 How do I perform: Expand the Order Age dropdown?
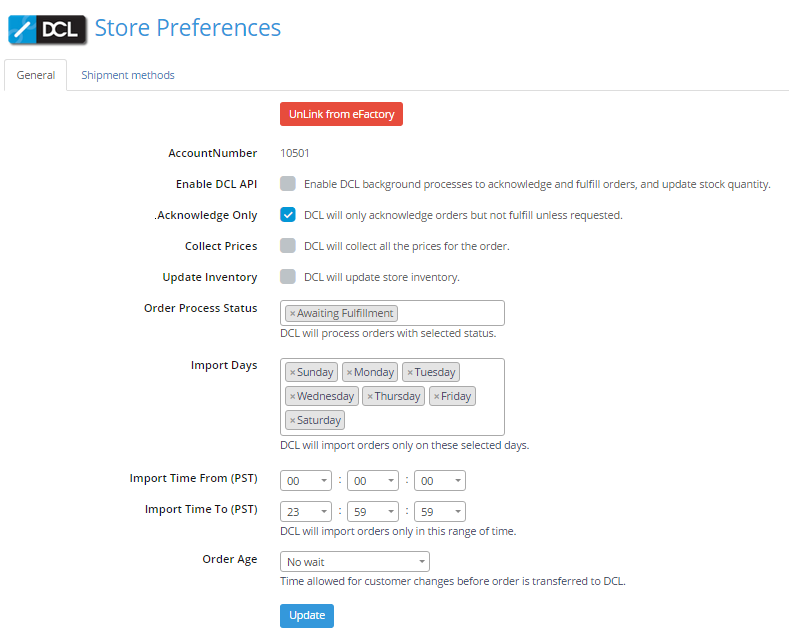click(355, 562)
